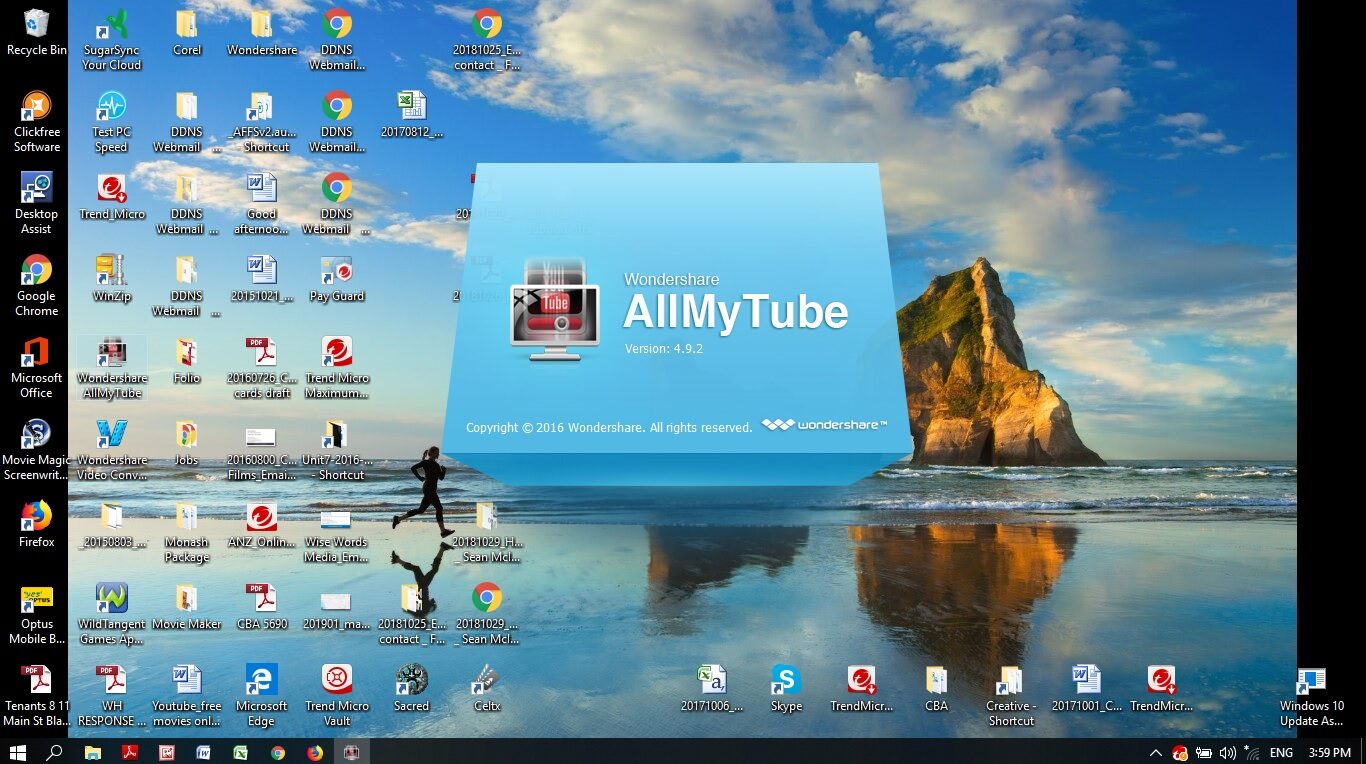This screenshot has height=764, width=1366.
Task: Open Trend_Micro desktop icon
Action: pyautogui.click(x=112, y=197)
